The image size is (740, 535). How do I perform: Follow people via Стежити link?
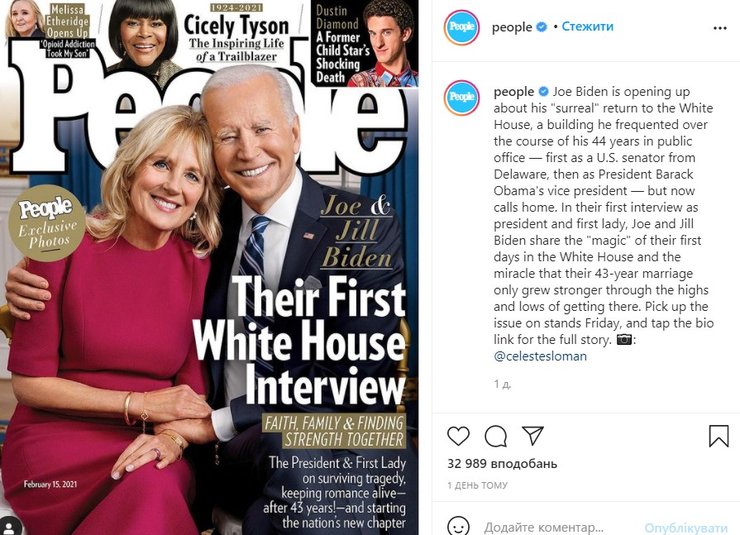click(x=587, y=26)
